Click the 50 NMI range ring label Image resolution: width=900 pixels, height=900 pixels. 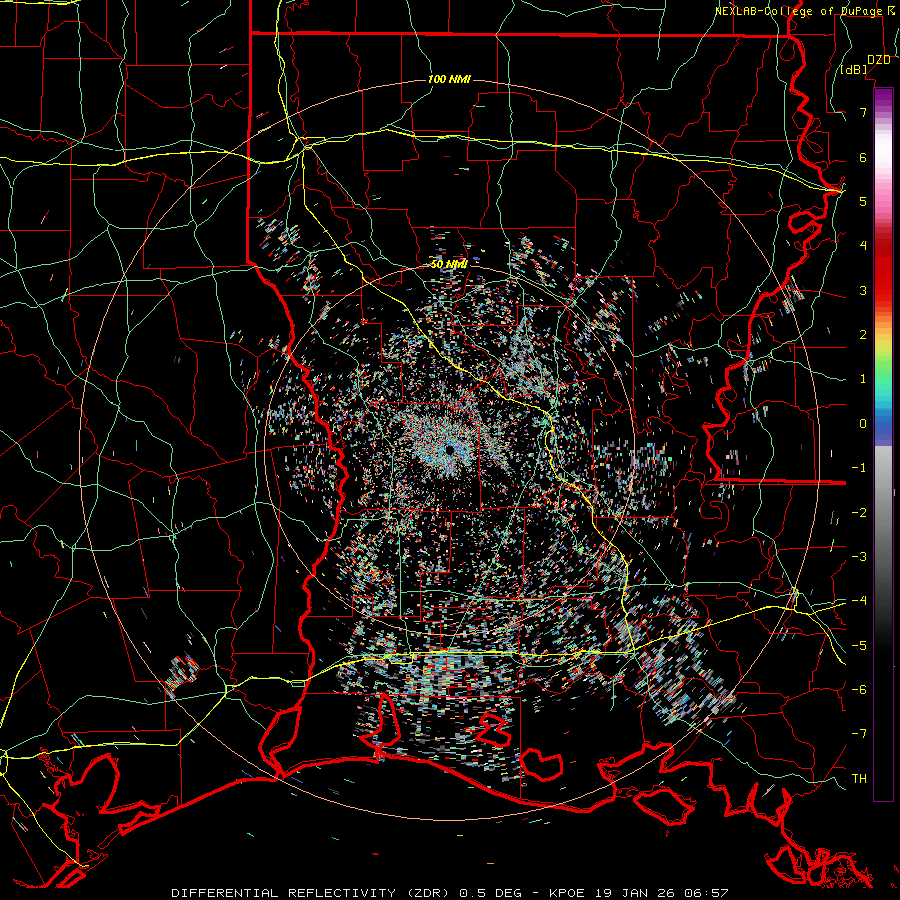(x=449, y=265)
